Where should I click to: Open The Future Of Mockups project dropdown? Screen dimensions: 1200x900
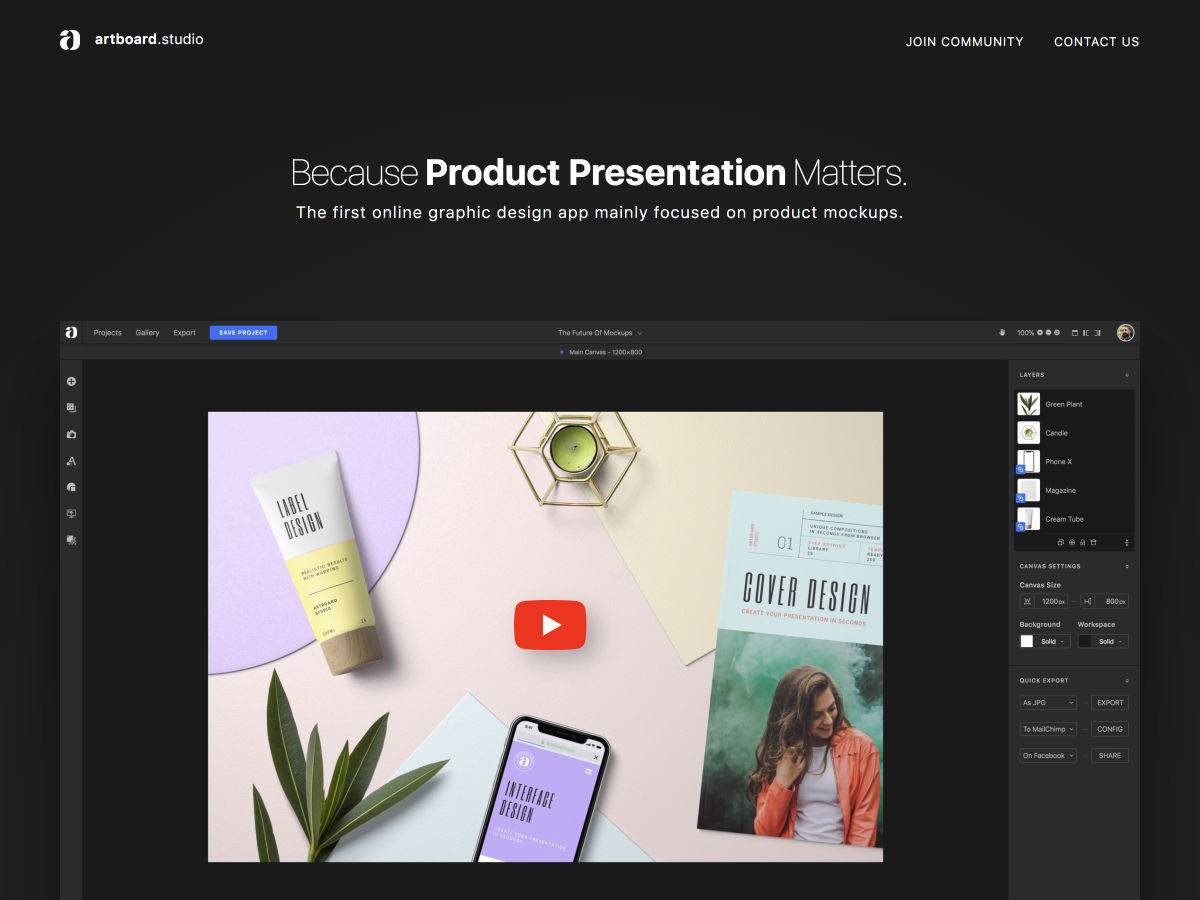click(600, 333)
